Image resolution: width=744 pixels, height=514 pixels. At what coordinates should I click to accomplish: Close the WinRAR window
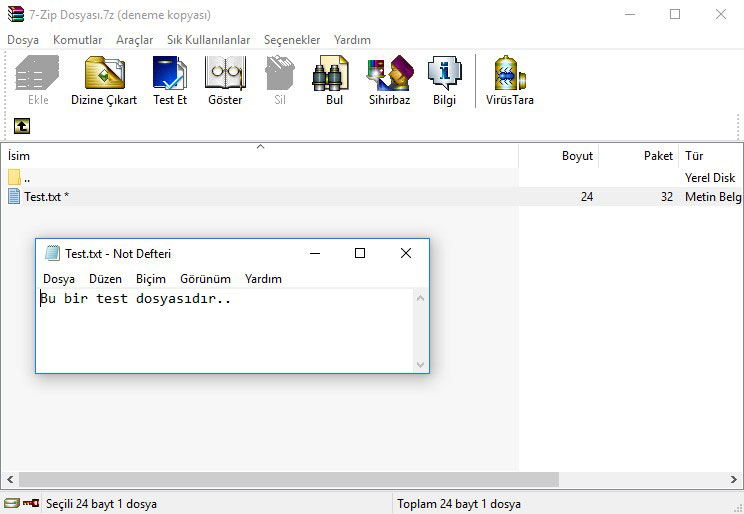click(720, 14)
